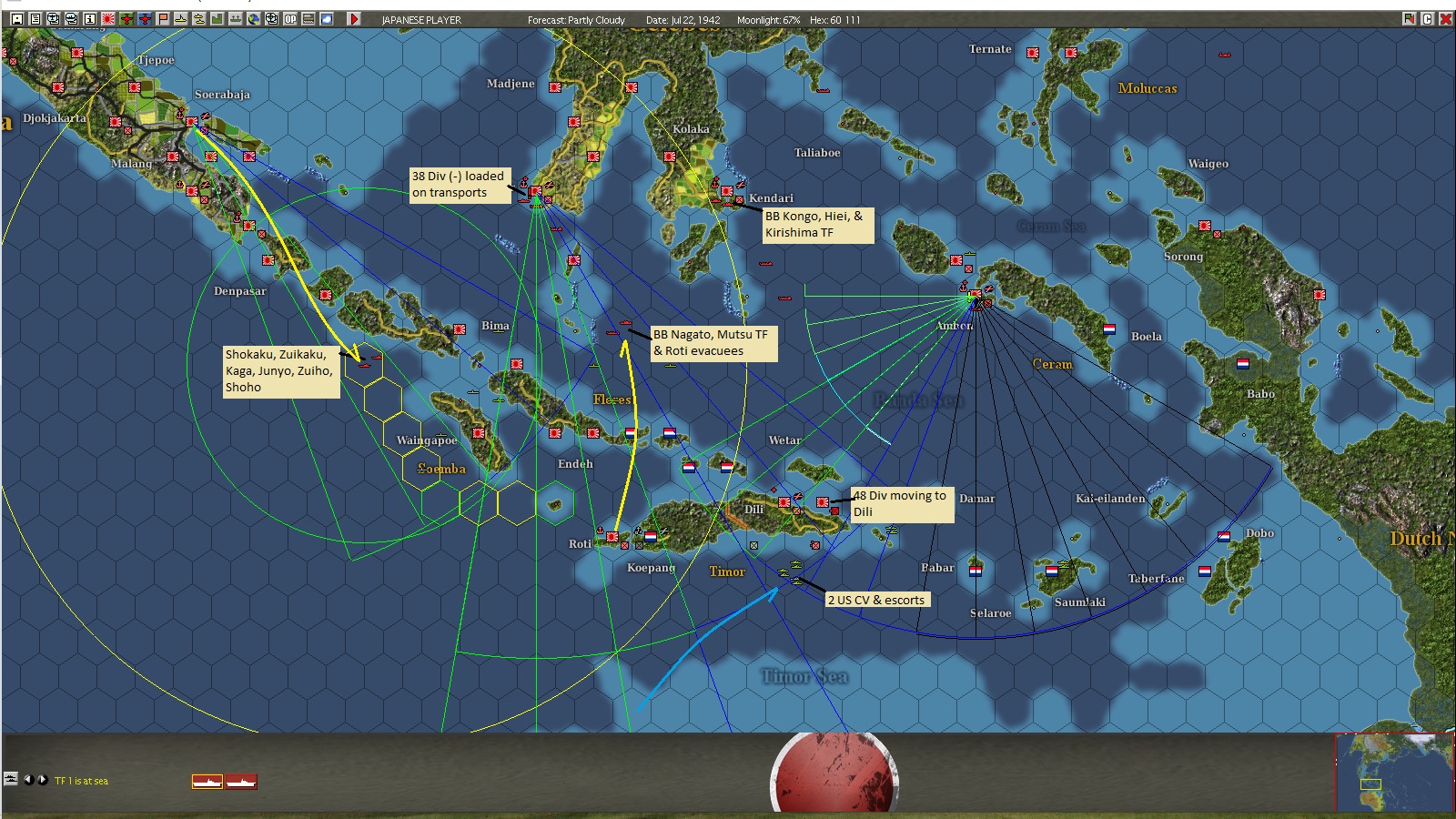1456x819 pixels.
Task: Click the "JAPANESE PLAYER" label
Action: click(x=421, y=20)
